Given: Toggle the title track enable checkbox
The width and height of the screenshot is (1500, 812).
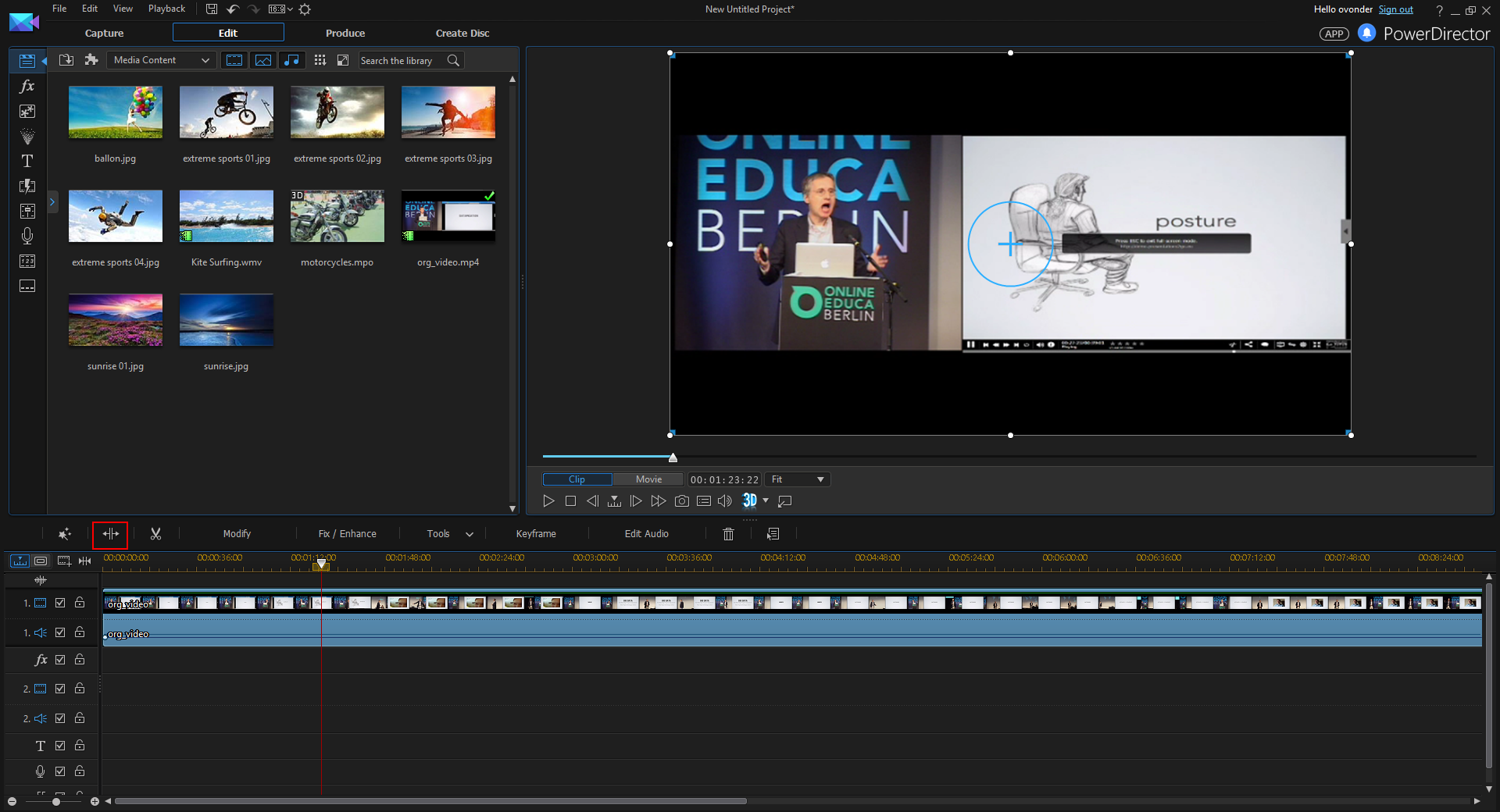Looking at the screenshot, I should tap(60, 746).
